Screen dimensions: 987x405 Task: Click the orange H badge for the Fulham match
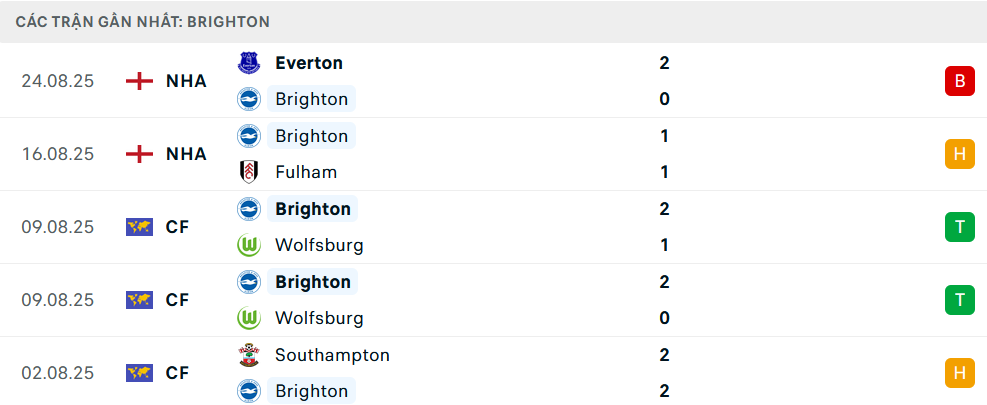(959, 154)
